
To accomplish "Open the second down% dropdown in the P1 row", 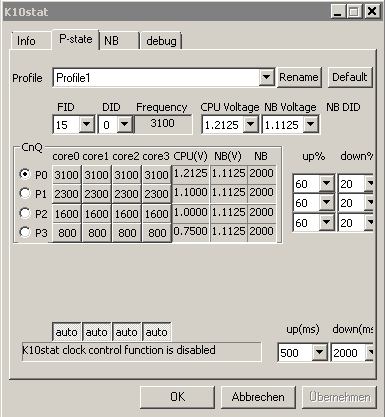I will point(370,202).
